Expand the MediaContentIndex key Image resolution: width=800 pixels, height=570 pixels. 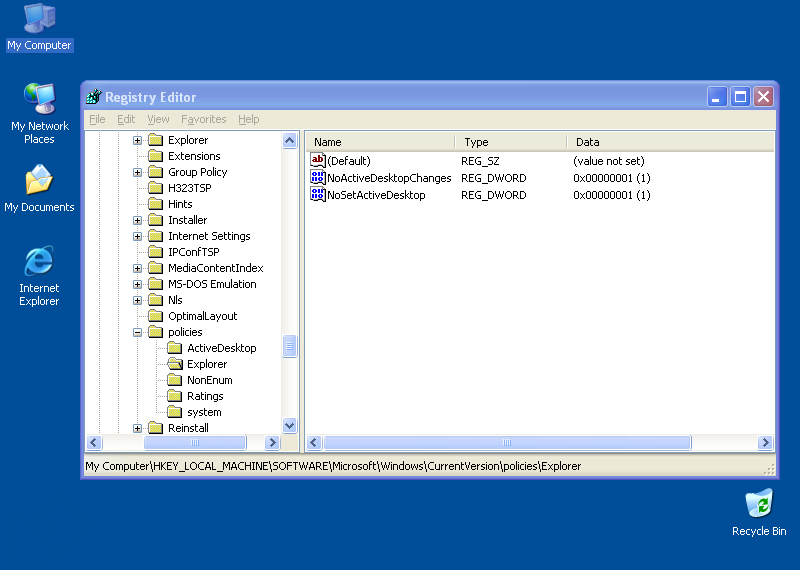point(137,268)
